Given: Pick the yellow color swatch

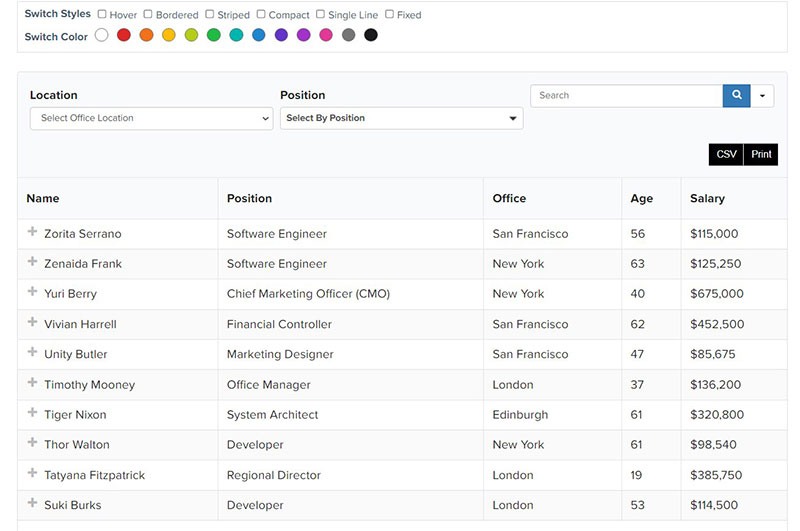Looking at the screenshot, I should (x=169, y=35).
